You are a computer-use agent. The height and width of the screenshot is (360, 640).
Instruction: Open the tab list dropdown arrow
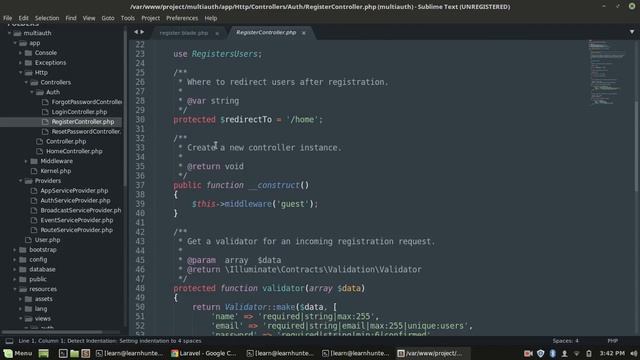coord(632,32)
